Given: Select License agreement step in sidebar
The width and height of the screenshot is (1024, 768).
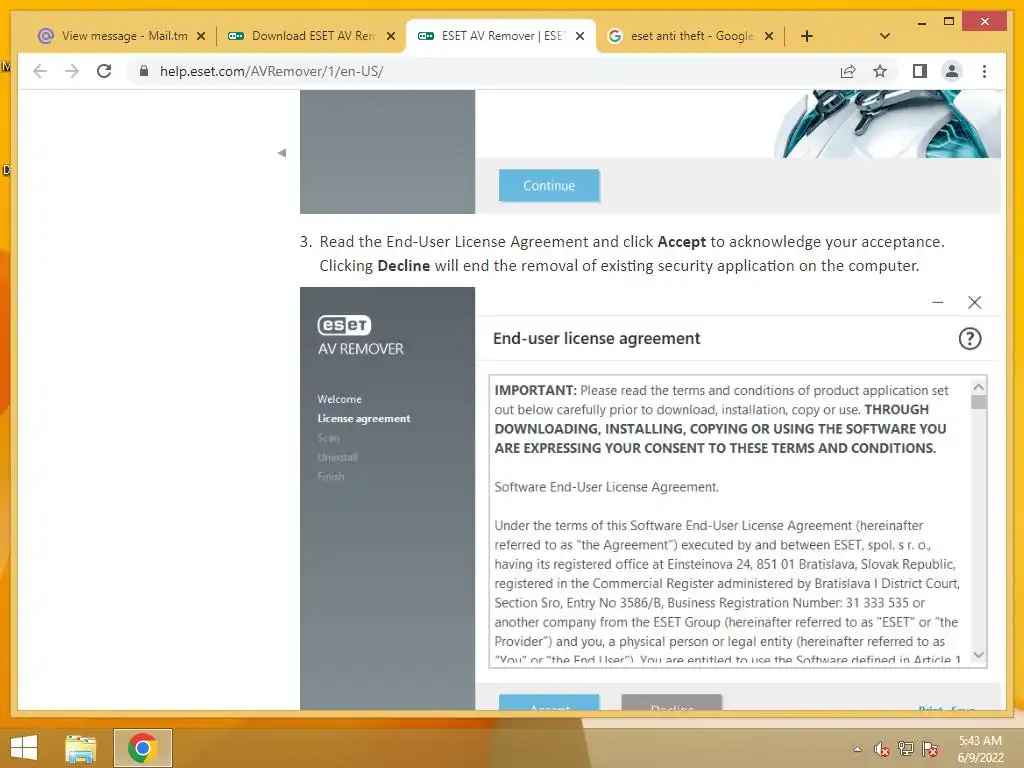Looking at the screenshot, I should coord(364,419).
